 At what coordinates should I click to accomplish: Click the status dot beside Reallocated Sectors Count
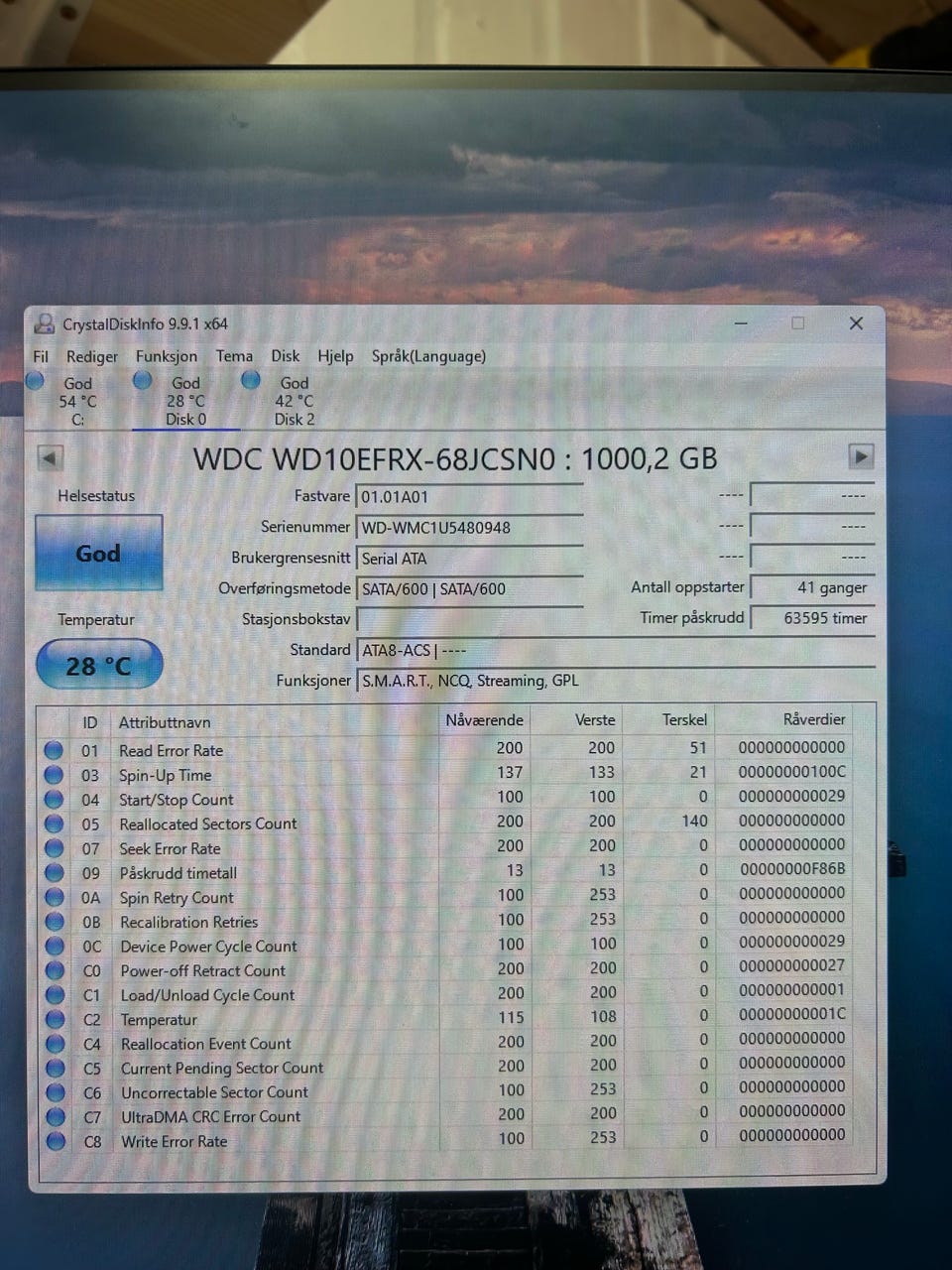pos(54,824)
